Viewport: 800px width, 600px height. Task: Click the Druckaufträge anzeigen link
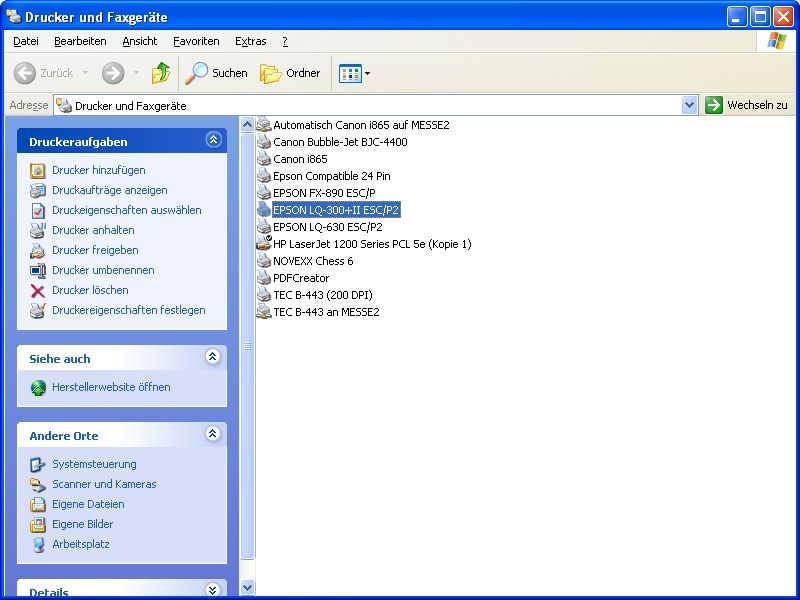(x=110, y=190)
